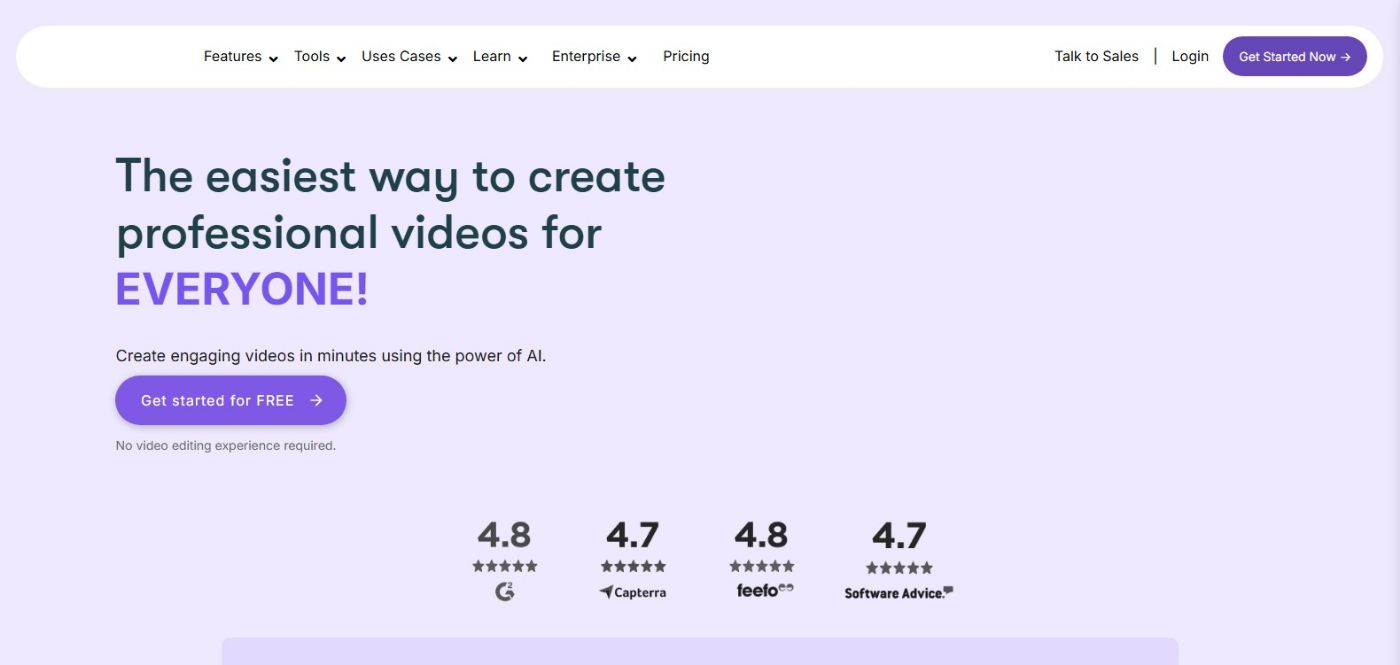
Task: Click the Capterra star rating row
Action: point(633,566)
